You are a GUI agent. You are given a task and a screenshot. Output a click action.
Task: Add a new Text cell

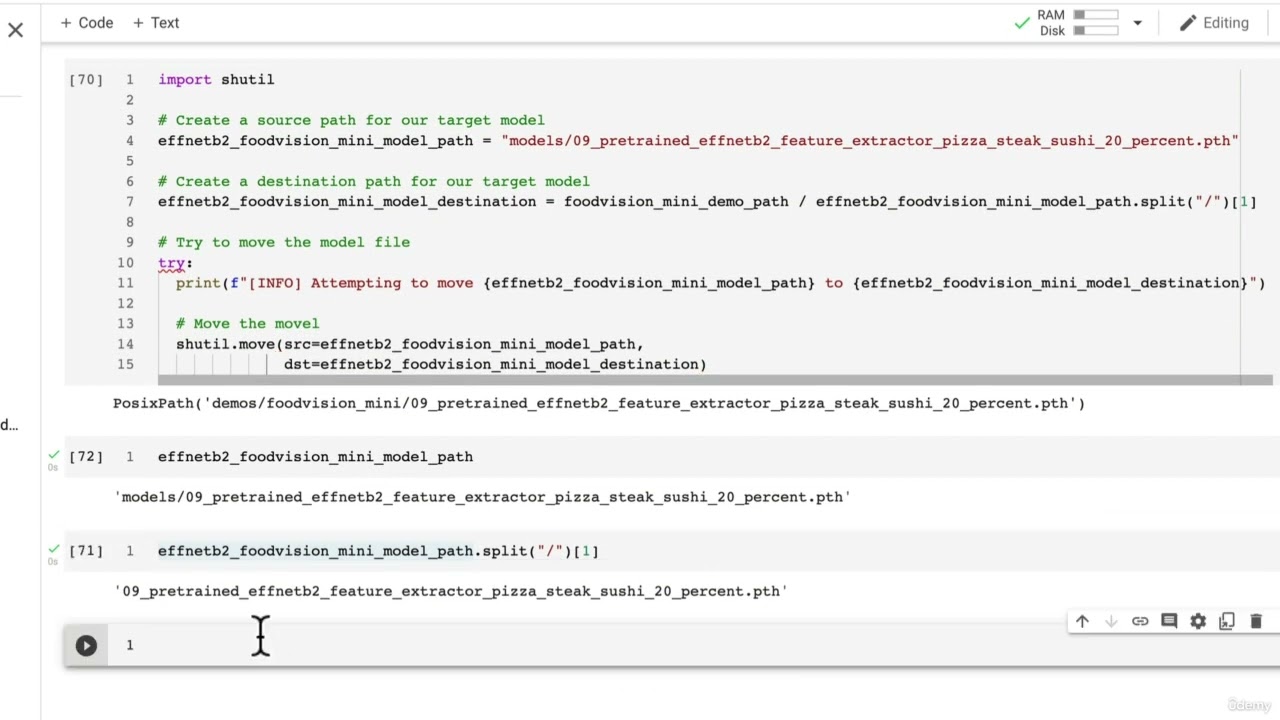pyautogui.click(x=156, y=22)
